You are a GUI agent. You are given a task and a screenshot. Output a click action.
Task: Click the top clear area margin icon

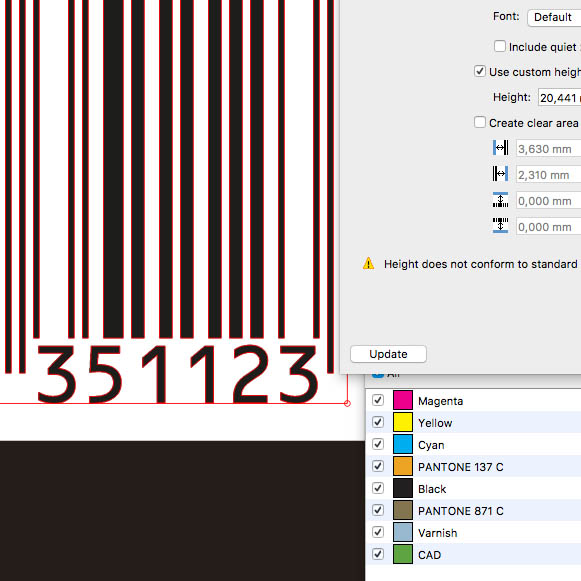pos(500,200)
